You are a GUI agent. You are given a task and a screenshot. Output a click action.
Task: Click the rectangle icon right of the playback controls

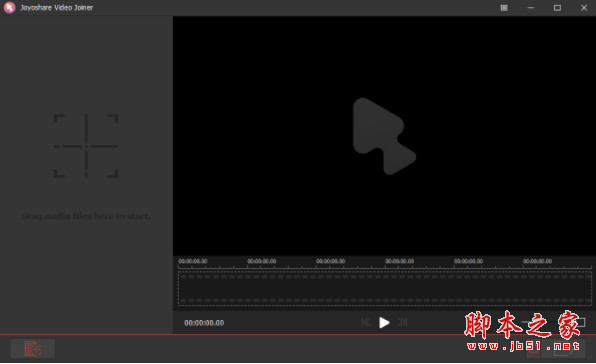(580, 323)
